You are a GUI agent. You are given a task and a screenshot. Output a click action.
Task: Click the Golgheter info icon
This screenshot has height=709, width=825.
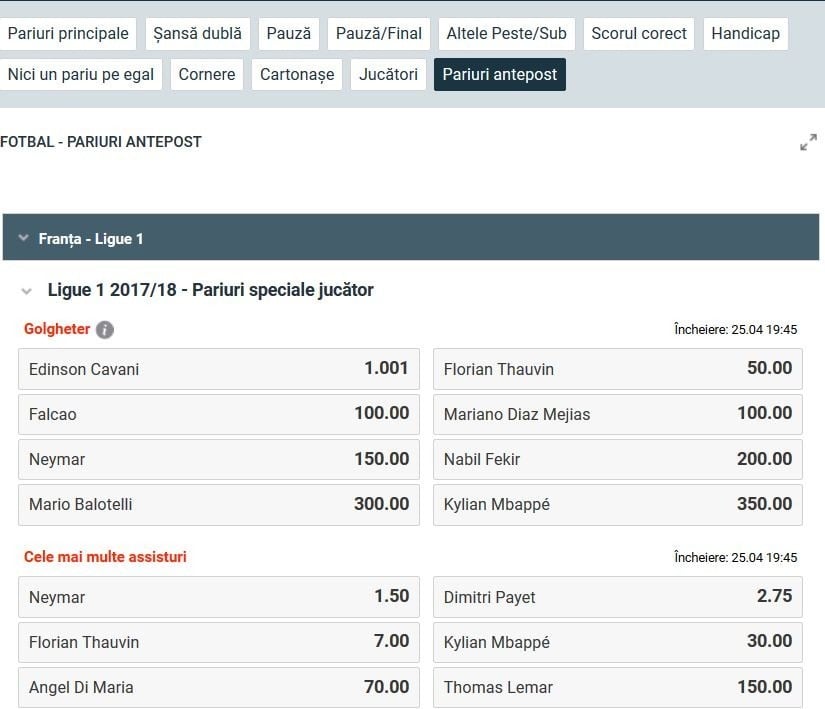click(105, 330)
